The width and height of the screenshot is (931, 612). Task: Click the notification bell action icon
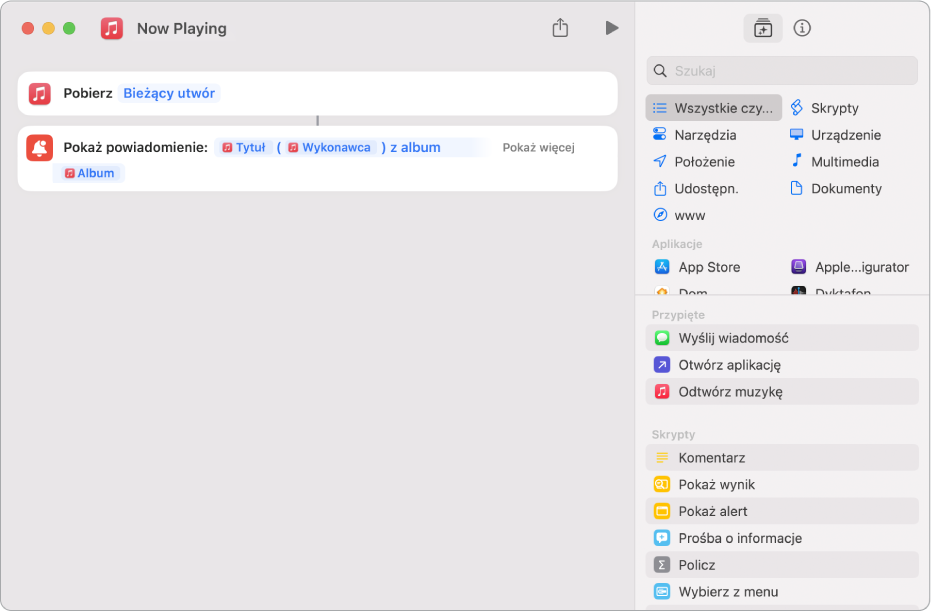[x=40, y=148]
